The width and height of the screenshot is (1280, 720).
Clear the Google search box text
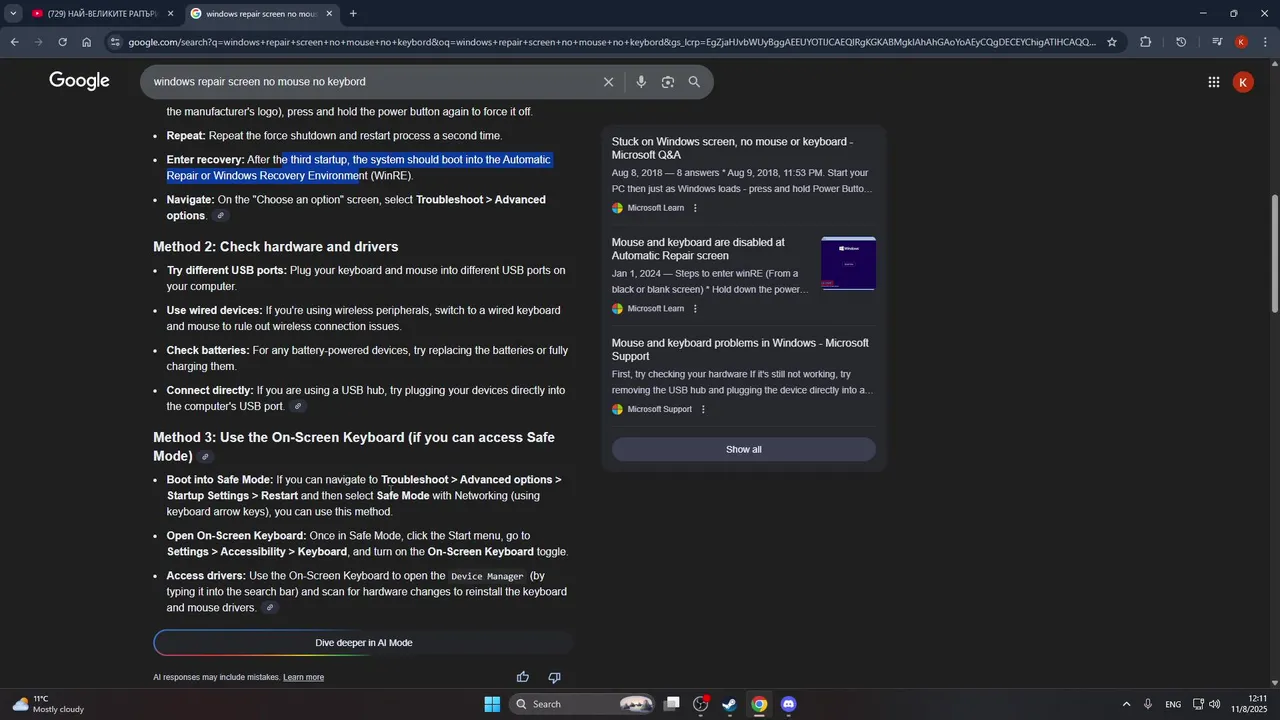(608, 82)
